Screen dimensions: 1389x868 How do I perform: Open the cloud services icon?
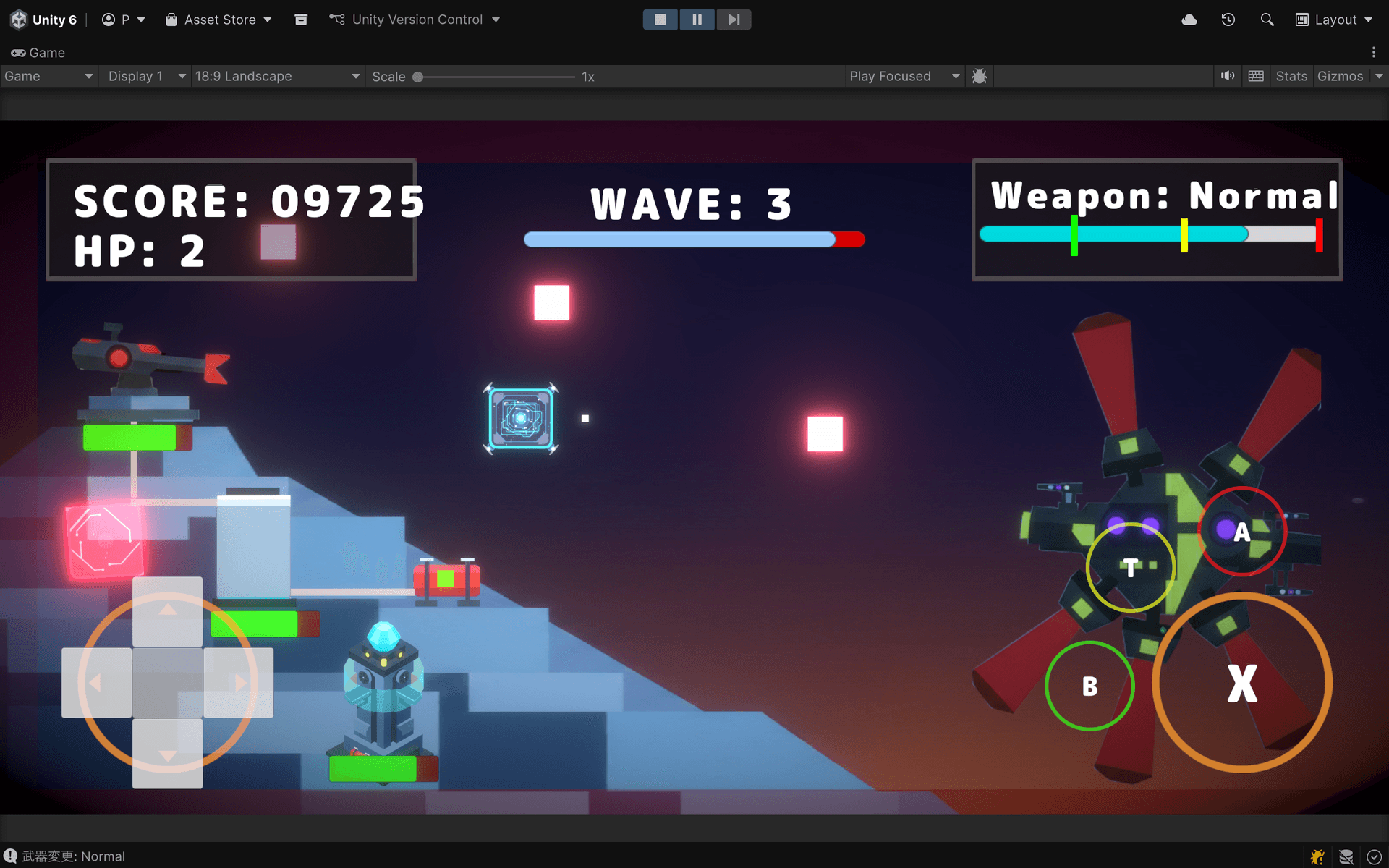1189,20
